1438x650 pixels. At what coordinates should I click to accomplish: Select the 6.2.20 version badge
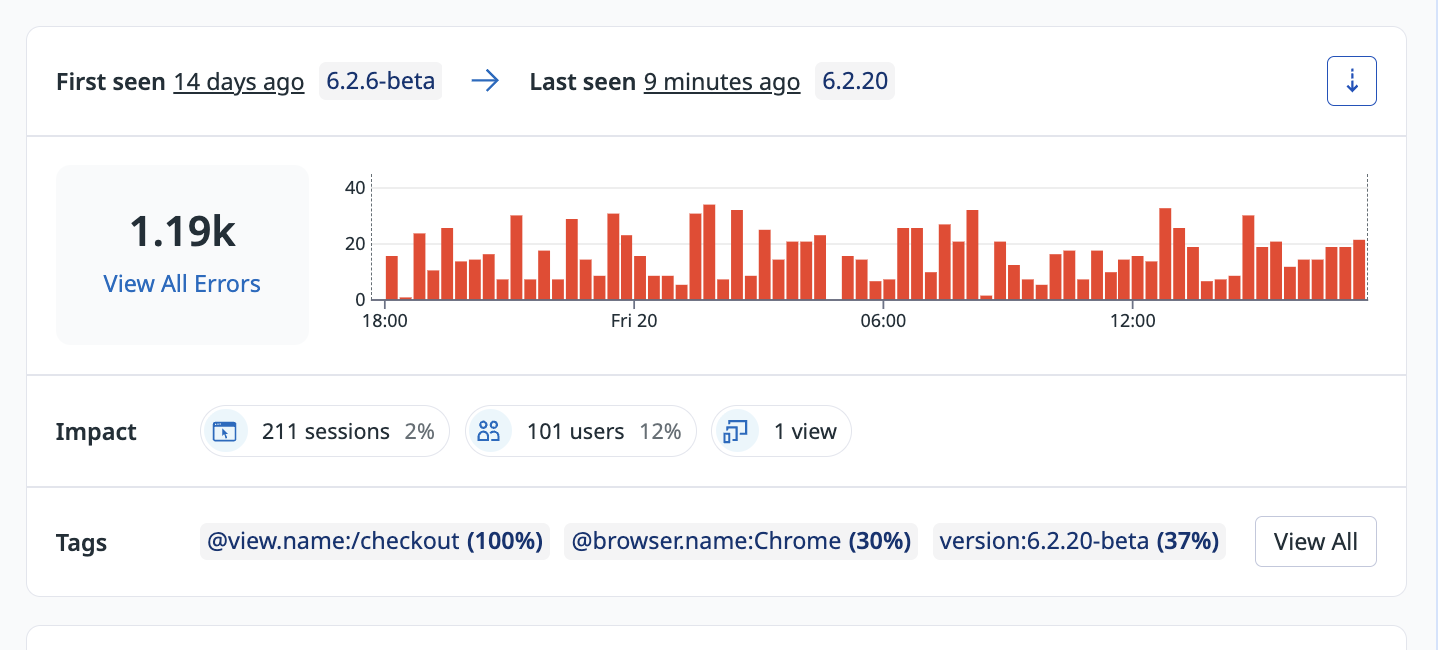click(855, 81)
